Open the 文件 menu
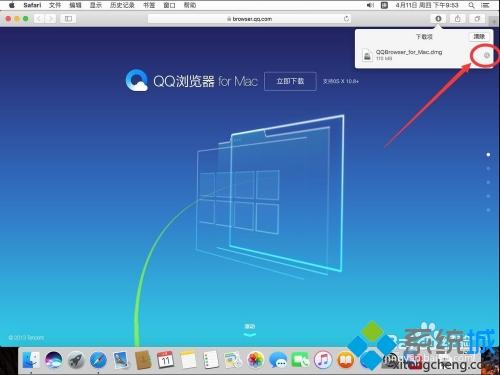This screenshot has height=375, width=500. (55, 5)
